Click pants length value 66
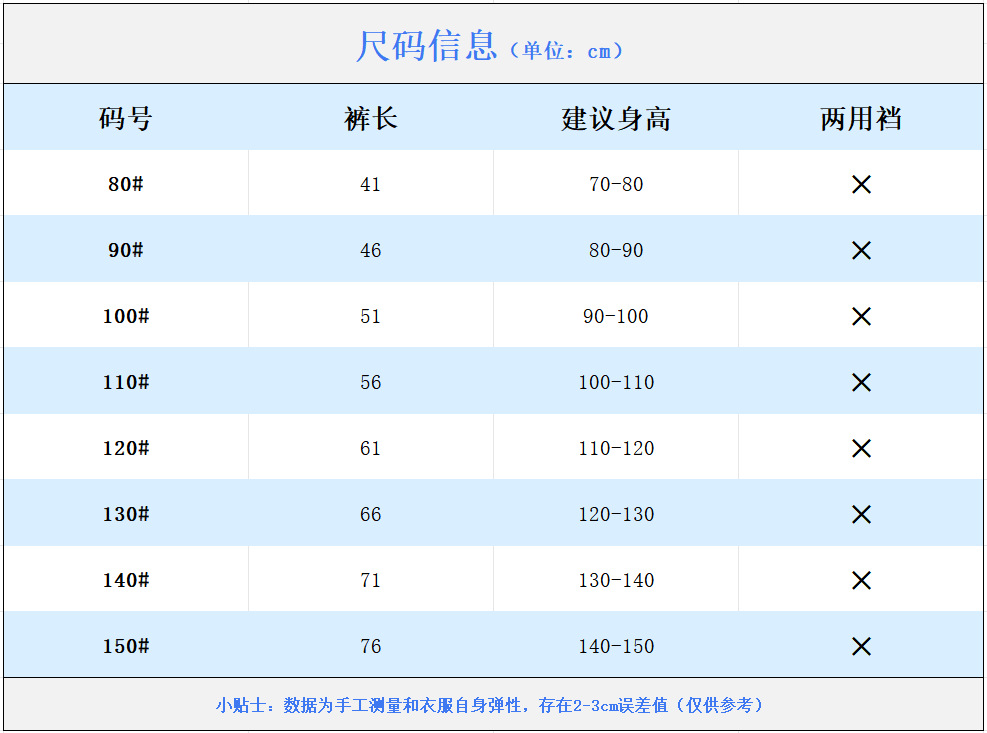Image resolution: width=987 pixels, height=733 pixels. coord(370,514)
